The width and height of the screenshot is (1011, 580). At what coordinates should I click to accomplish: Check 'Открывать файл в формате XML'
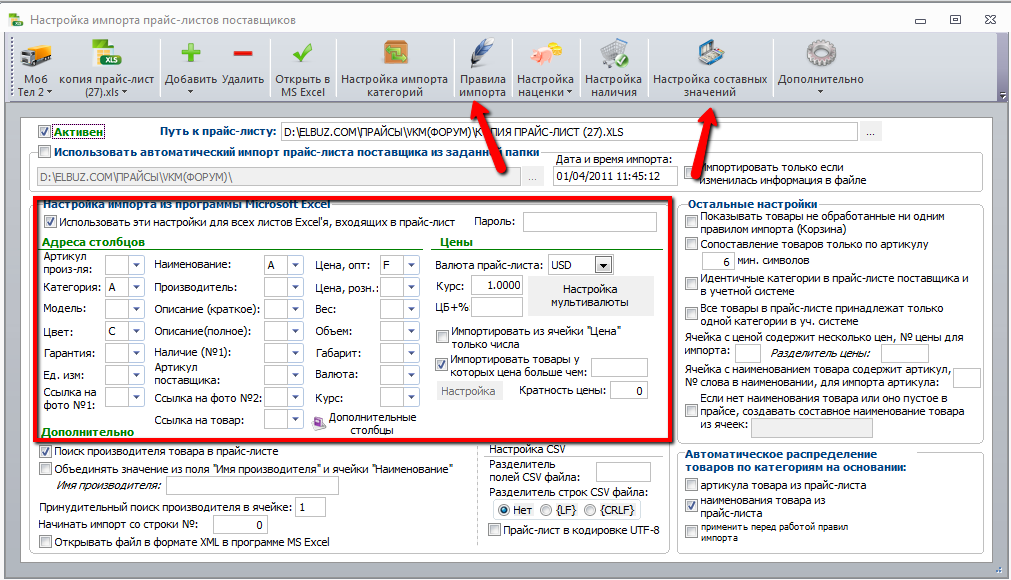click(45, 542)
